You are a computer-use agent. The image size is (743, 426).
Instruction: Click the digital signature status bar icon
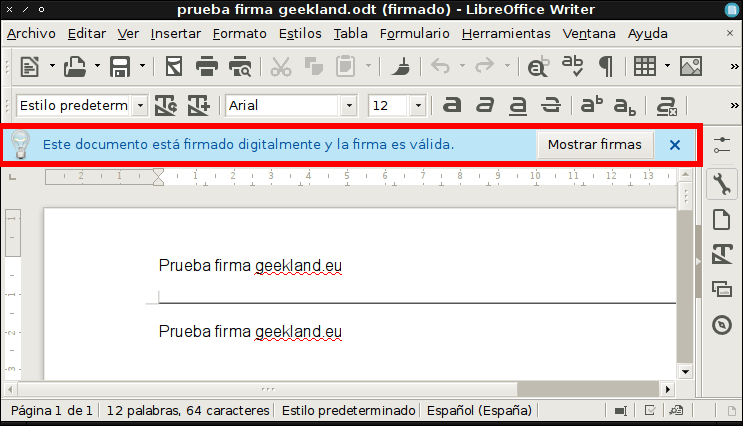click(676, 410)
